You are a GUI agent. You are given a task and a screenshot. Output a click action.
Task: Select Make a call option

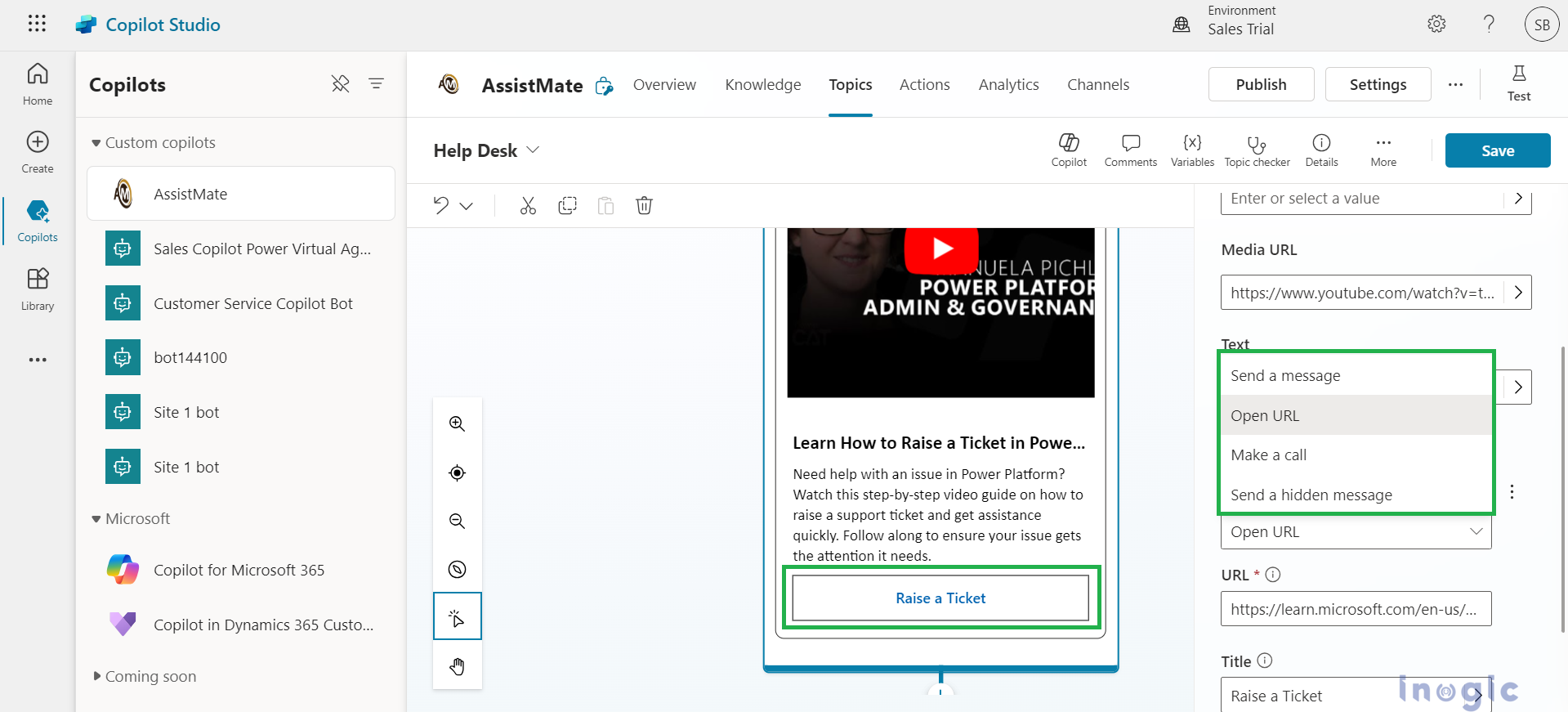tap(1268, 455)
